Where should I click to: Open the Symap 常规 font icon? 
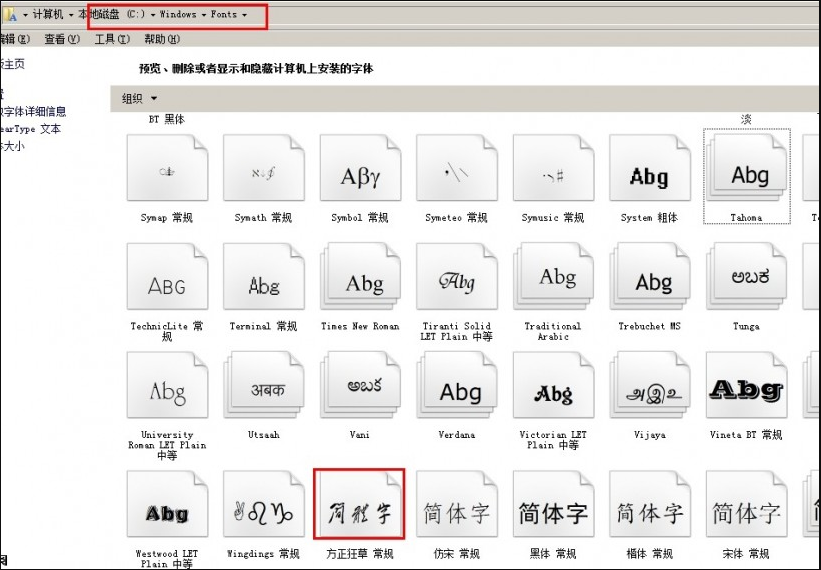(167, 167)
